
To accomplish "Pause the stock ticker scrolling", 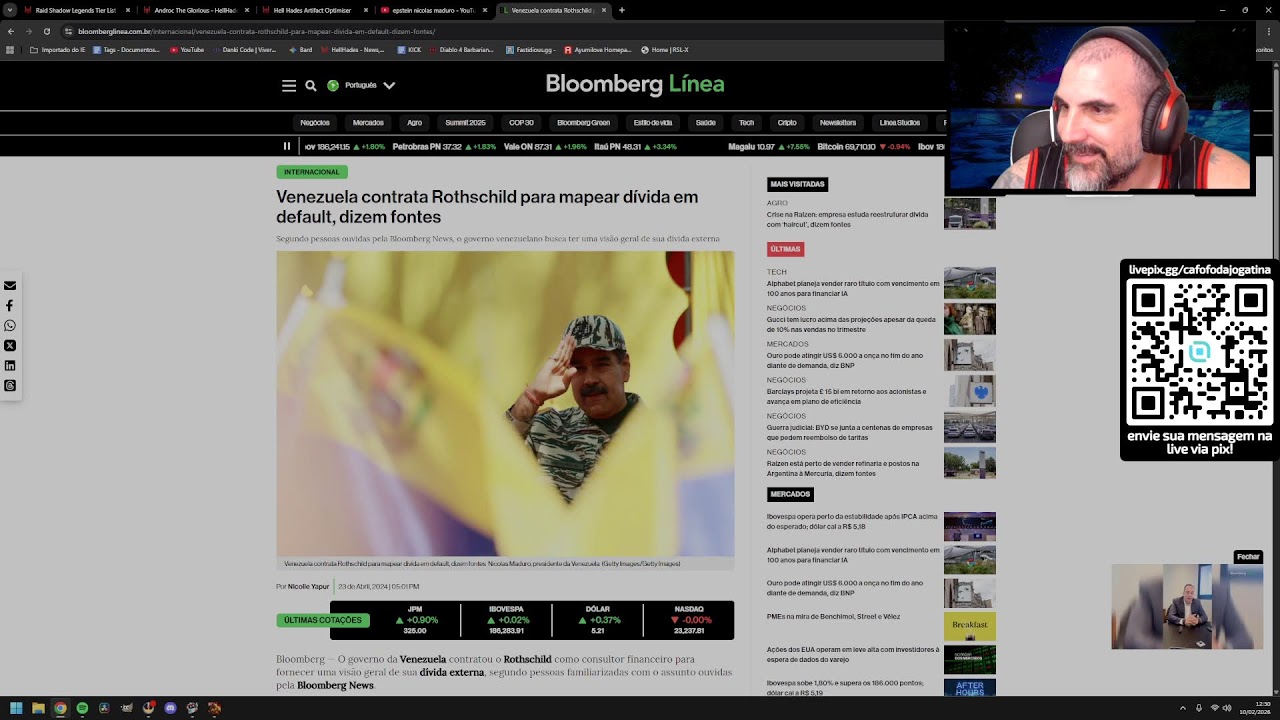I will 287,146.
